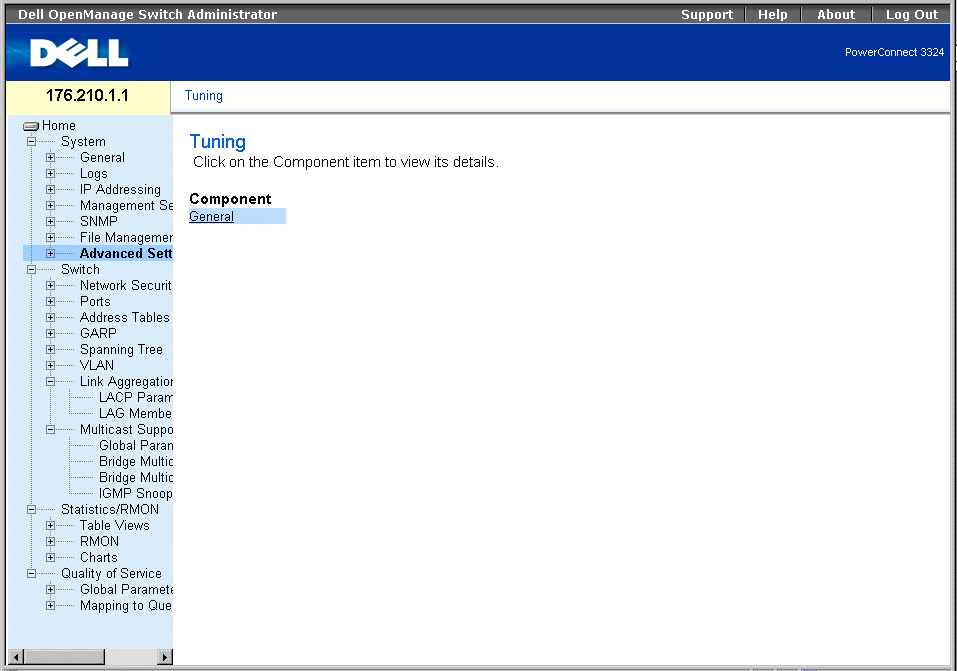Expand the SNMP node
Viewport: 957px width, 671px height.
coord(51,222)
